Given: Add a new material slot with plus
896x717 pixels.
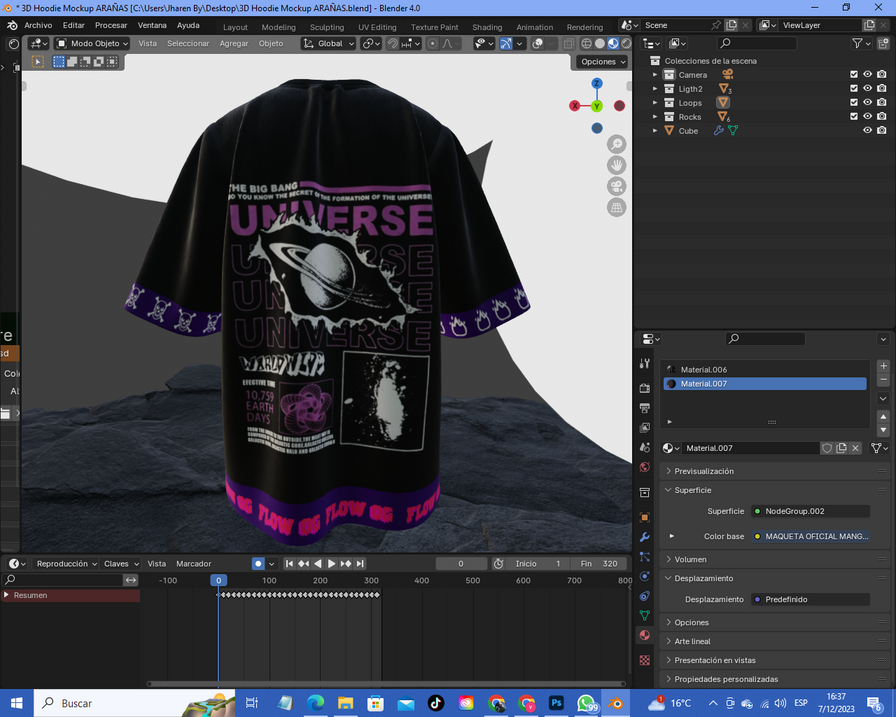Looking at the screenshot, I should [x=883, y=367].
